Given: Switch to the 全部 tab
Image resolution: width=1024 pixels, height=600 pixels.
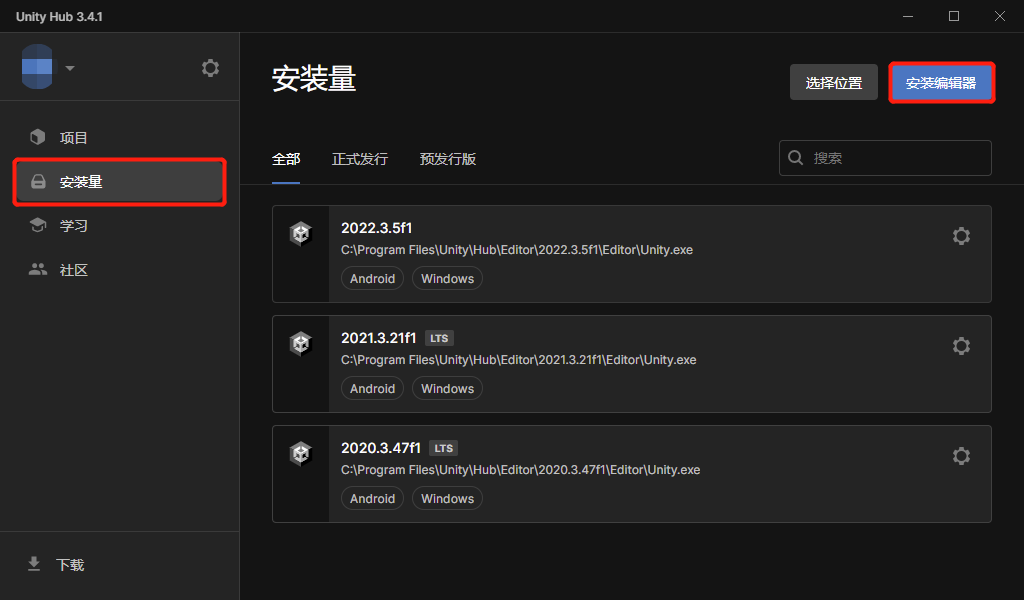Looking at the screenshot, I should pos(286,159).
